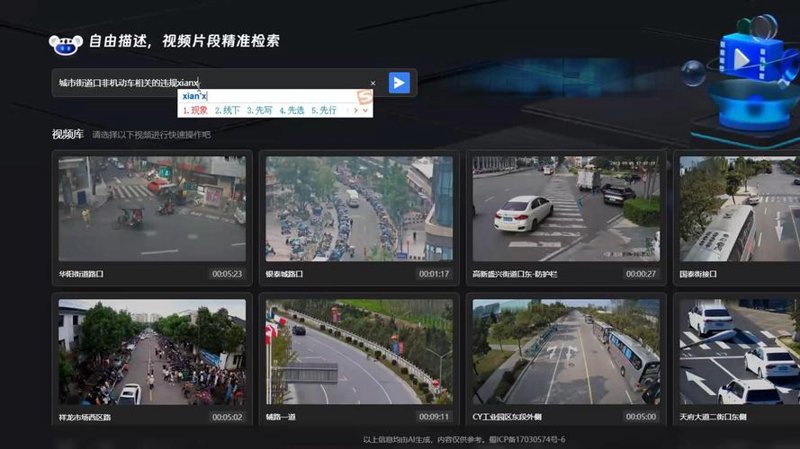Open the 00:00:27 white sedan crosswalk video

566,209
